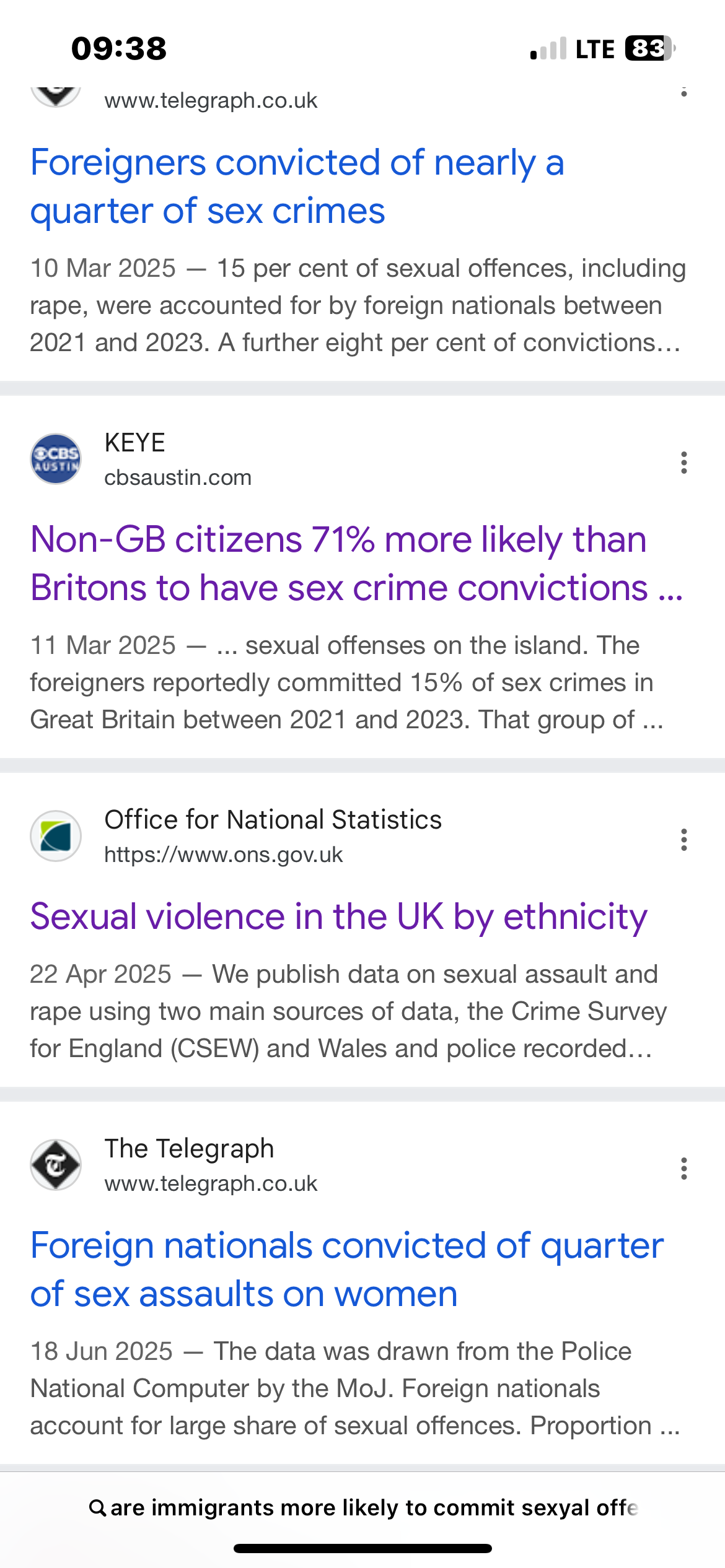
Task: Tap the 22 Apr 2025 ONS snippet text
Action: tap(348, 1011)
